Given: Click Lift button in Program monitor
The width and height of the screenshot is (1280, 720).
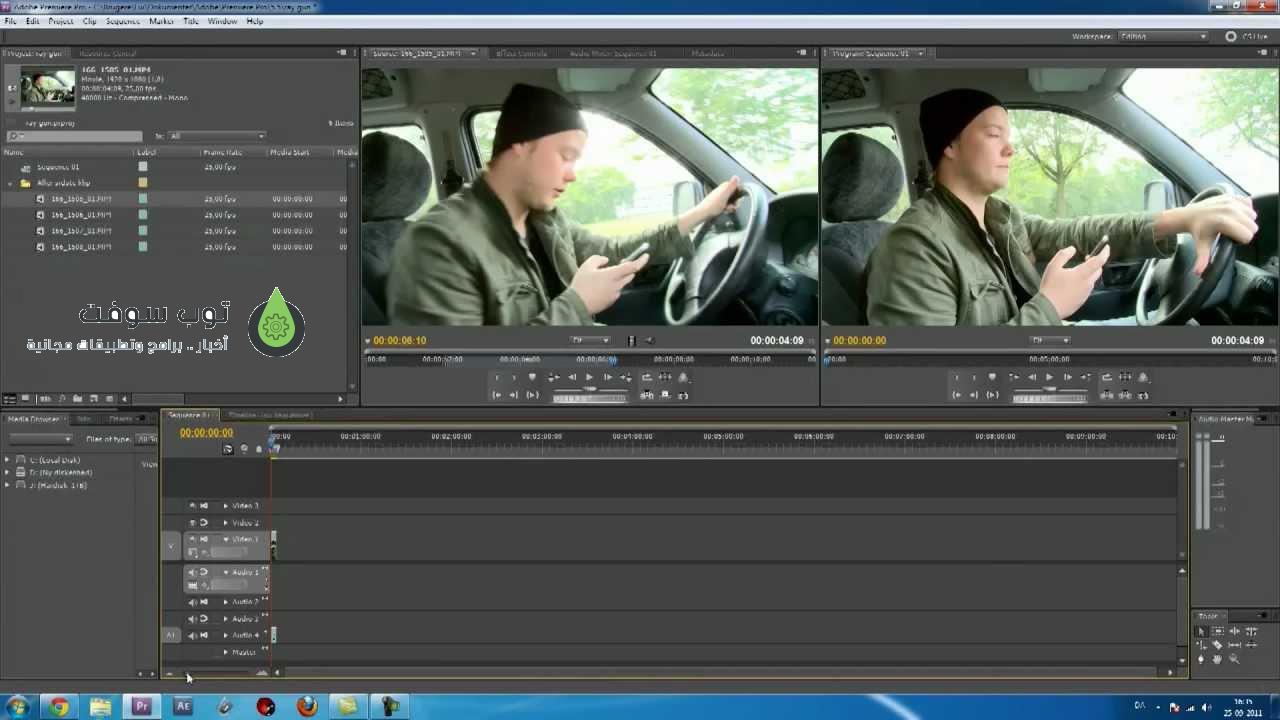Looking at the screenshot, I should tap(1106, 395).
